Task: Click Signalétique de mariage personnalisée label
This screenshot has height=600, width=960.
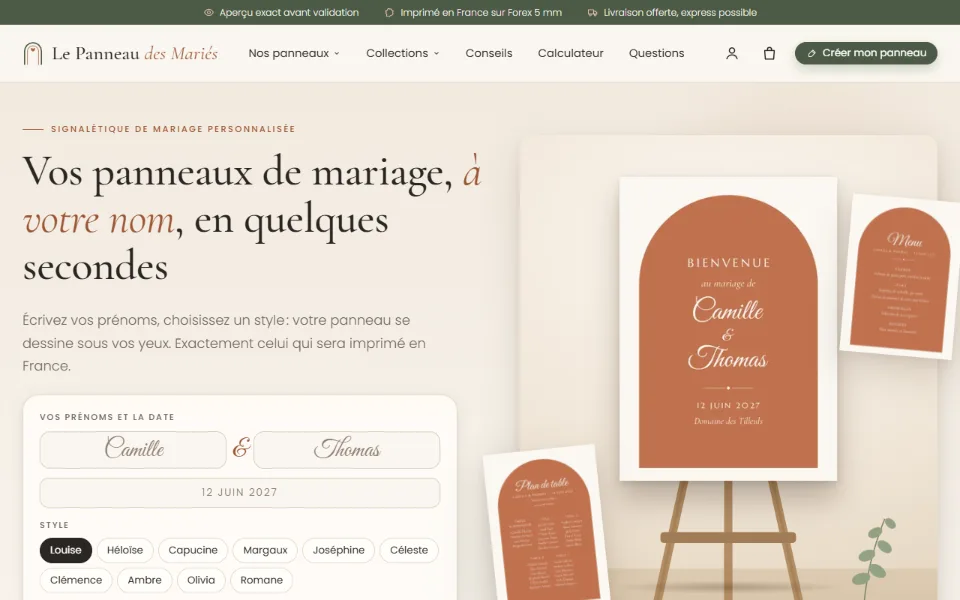Action: tap(173, 129)
